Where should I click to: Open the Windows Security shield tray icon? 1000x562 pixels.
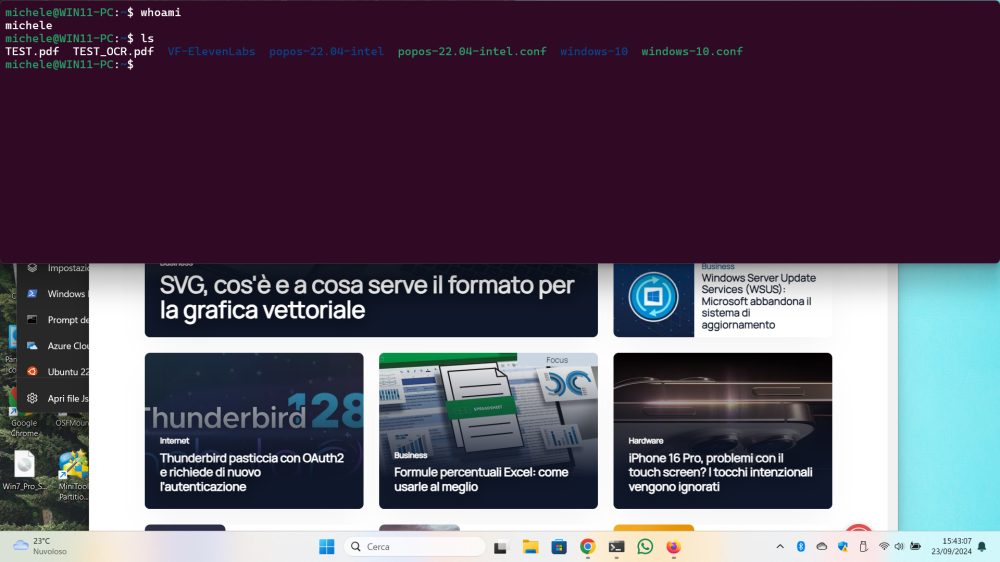[842, 547]
